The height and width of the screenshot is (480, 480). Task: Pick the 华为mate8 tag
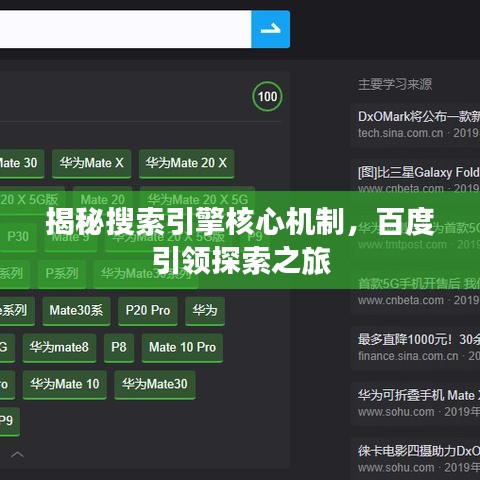(59, 348)
